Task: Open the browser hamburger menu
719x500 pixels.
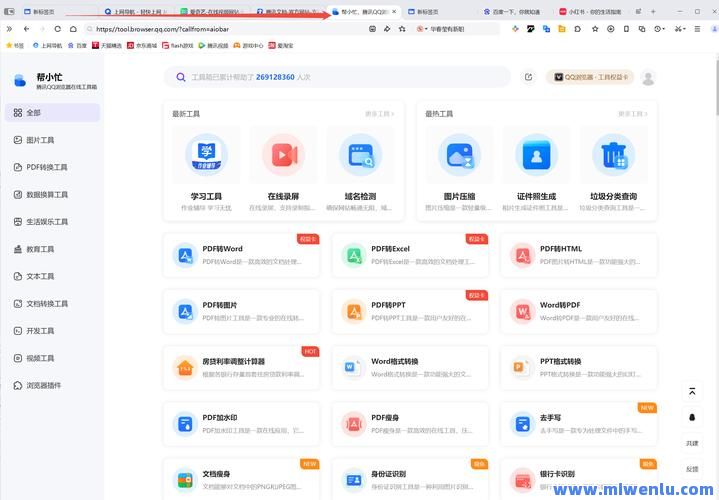Action: [x=697, y=29]
